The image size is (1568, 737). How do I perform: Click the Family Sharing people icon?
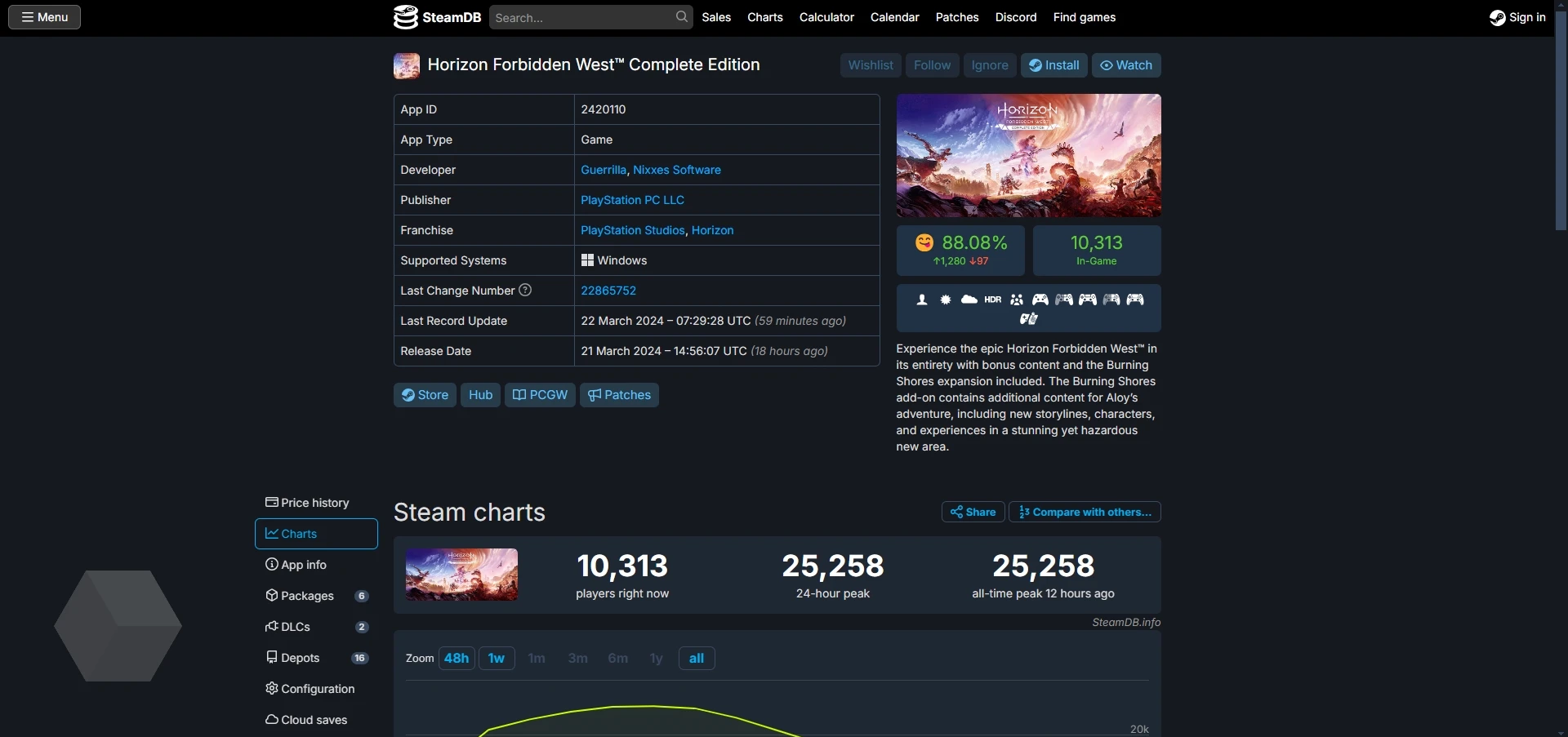click(1016, 300)
